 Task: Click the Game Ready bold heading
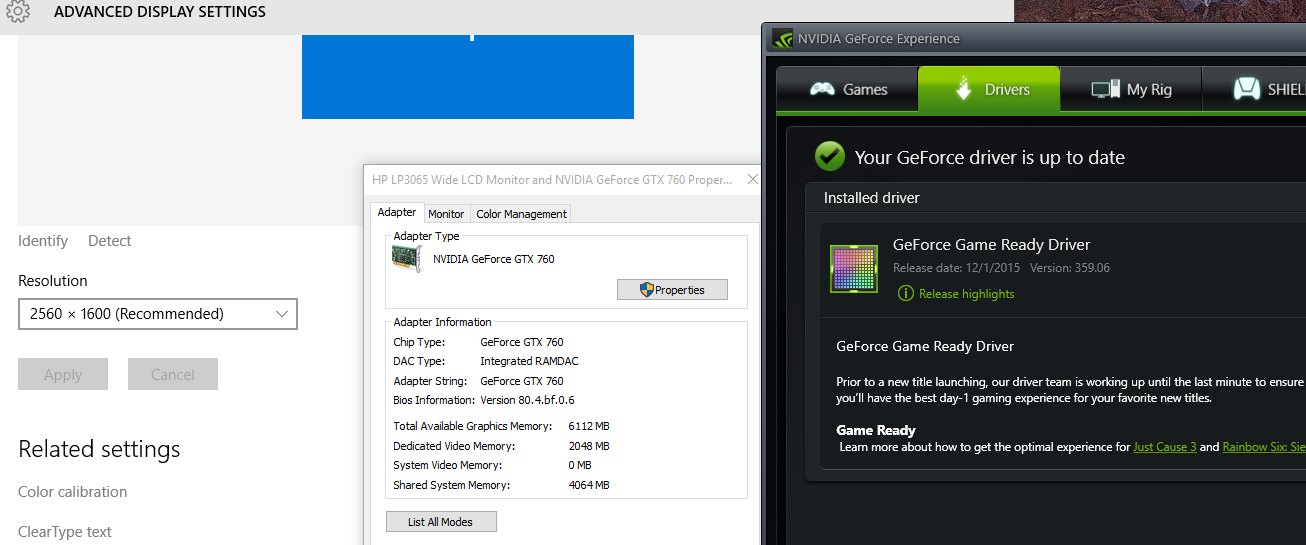[876, 430]
